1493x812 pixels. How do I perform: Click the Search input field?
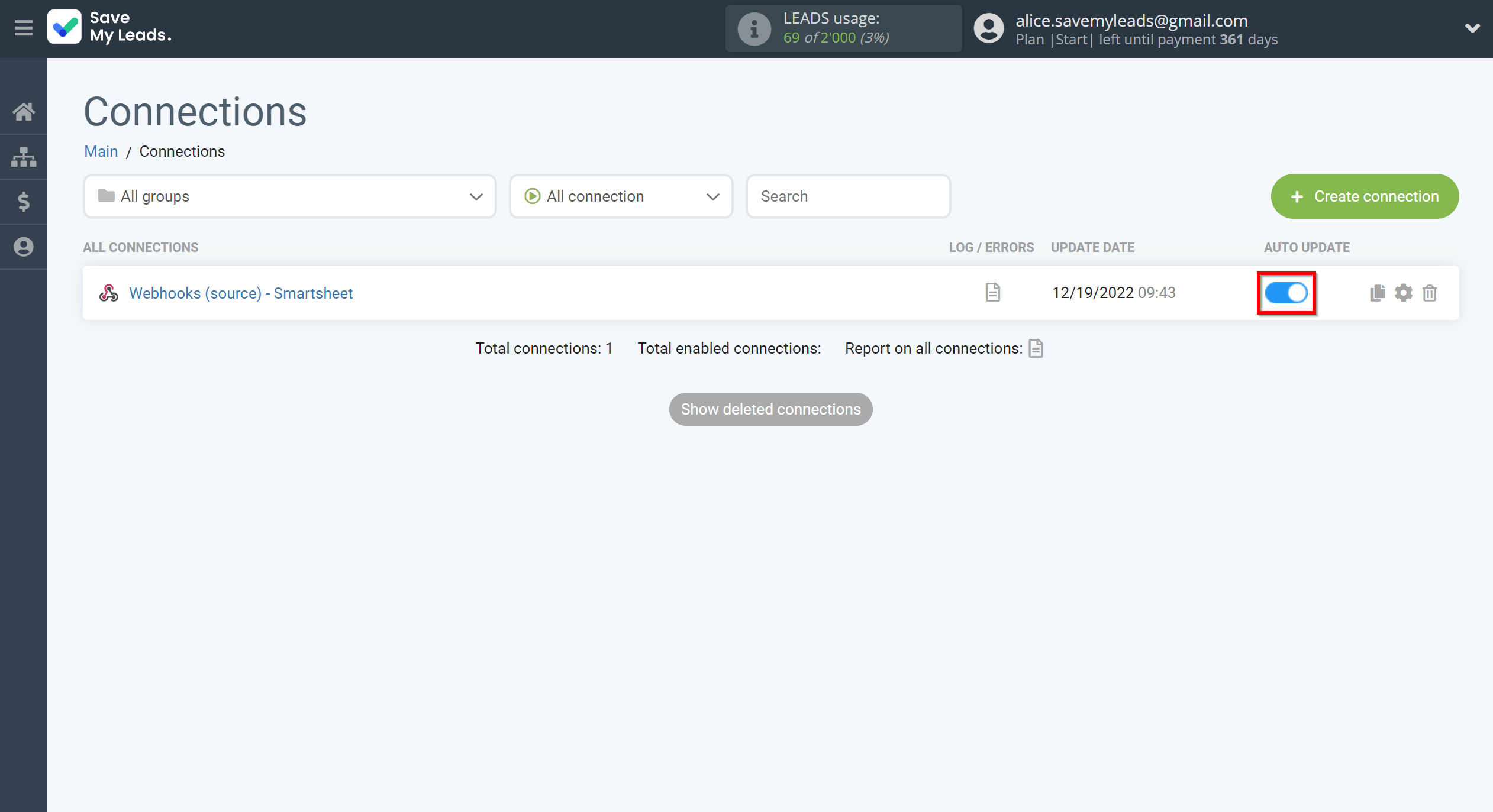[848, 196]
